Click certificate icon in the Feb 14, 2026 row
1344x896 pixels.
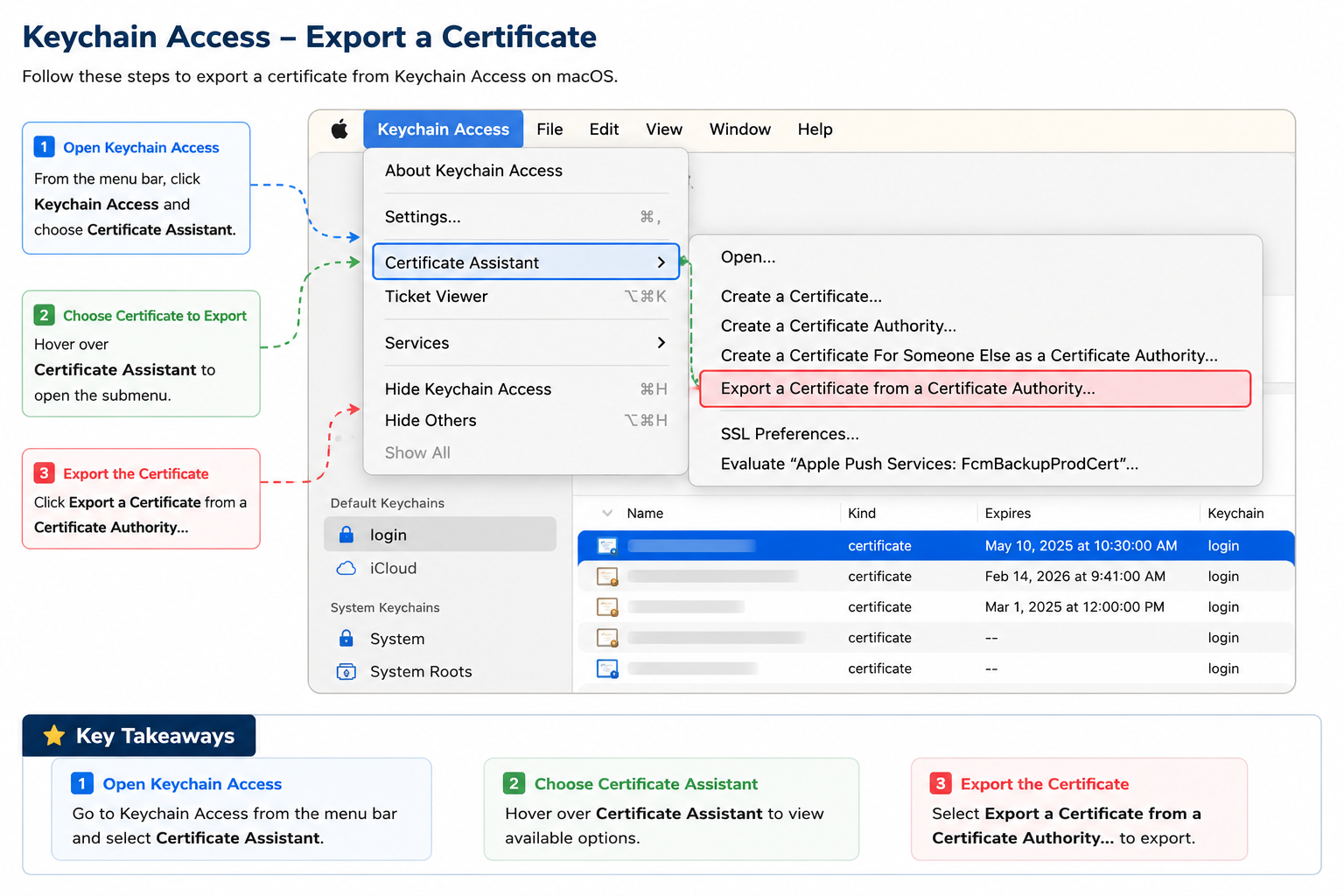pos(607,577)
